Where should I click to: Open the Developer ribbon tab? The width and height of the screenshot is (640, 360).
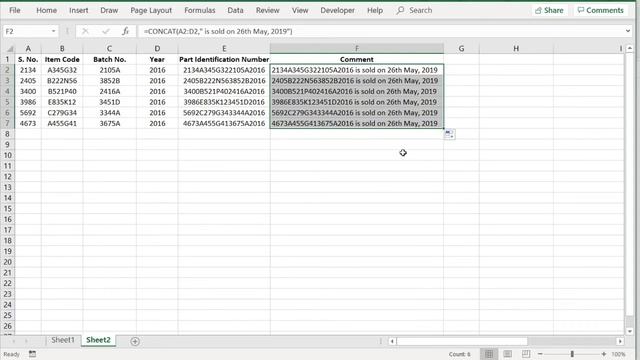(337, 10)
